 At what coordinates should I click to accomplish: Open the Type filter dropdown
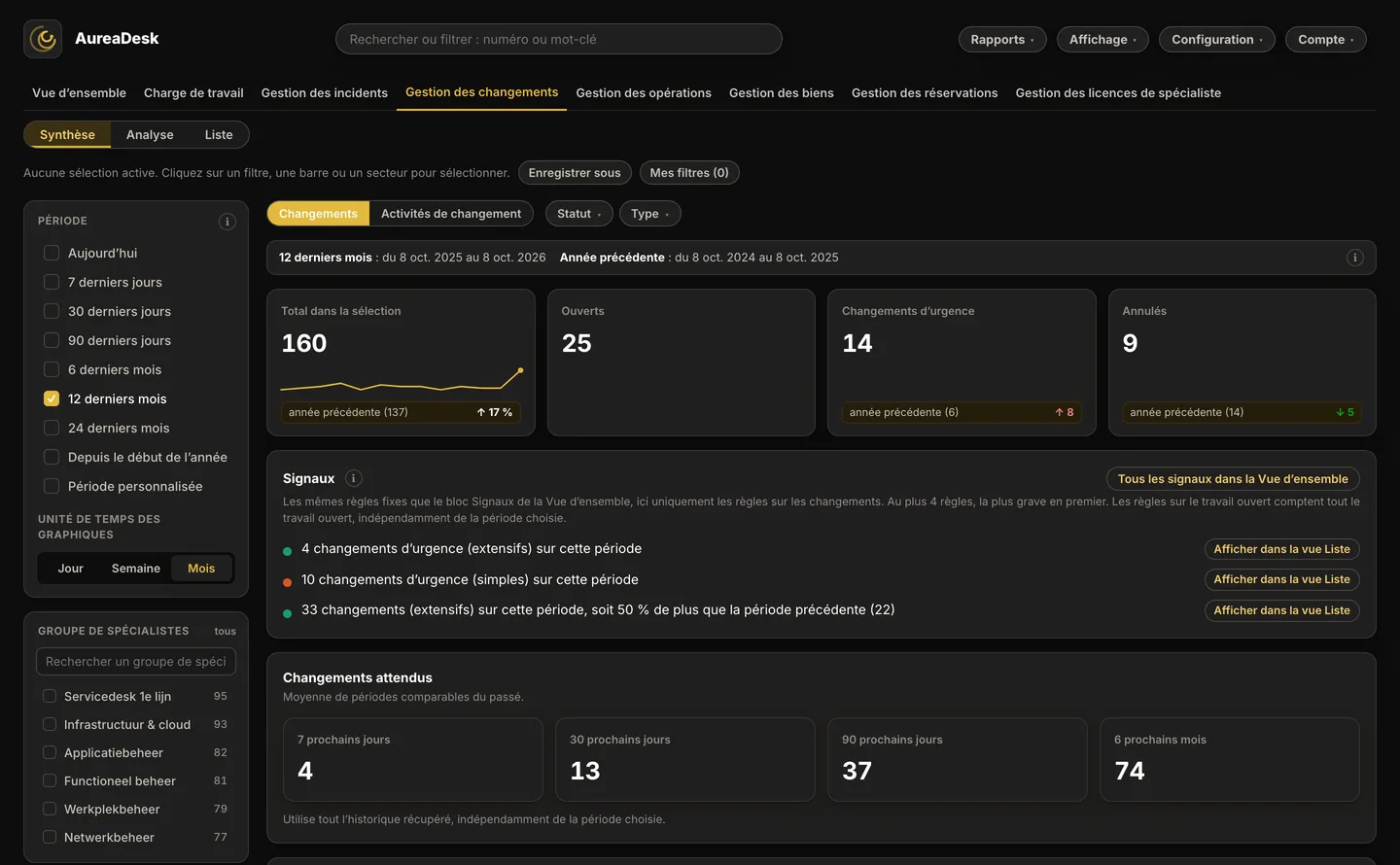coord(650,214)
